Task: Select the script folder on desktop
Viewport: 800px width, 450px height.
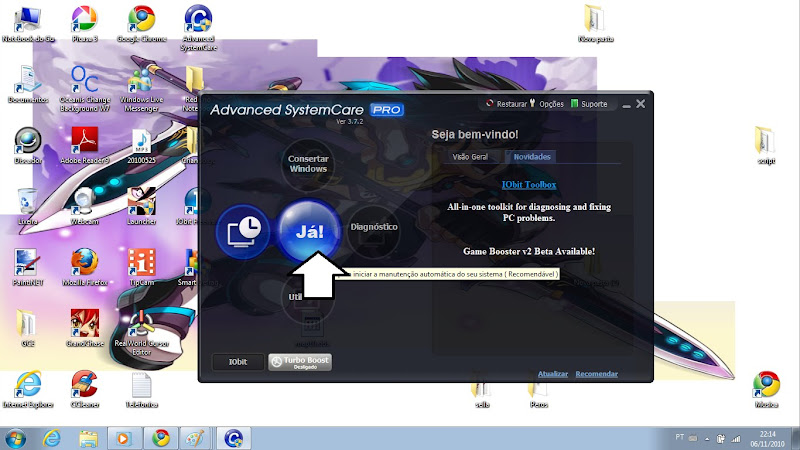Action: point(765,145)
